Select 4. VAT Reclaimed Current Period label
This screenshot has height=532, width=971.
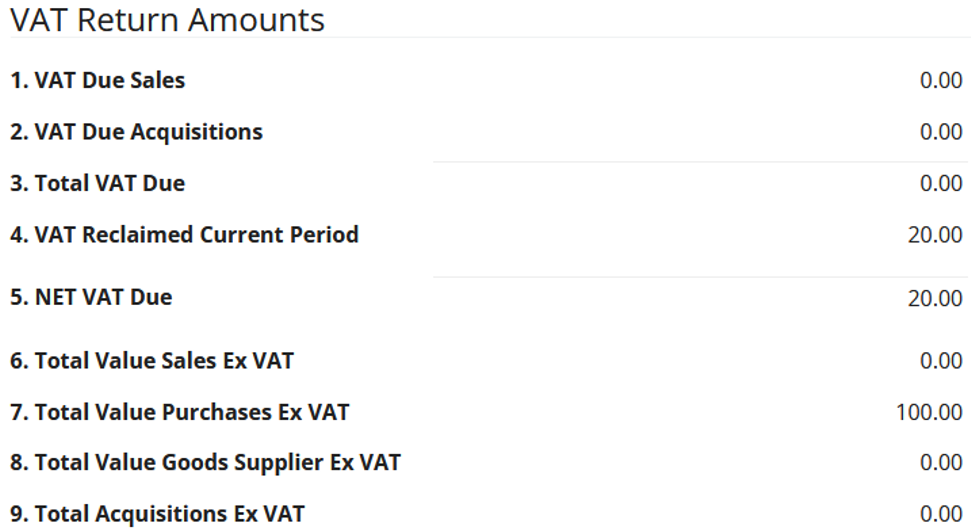[184, 235]
